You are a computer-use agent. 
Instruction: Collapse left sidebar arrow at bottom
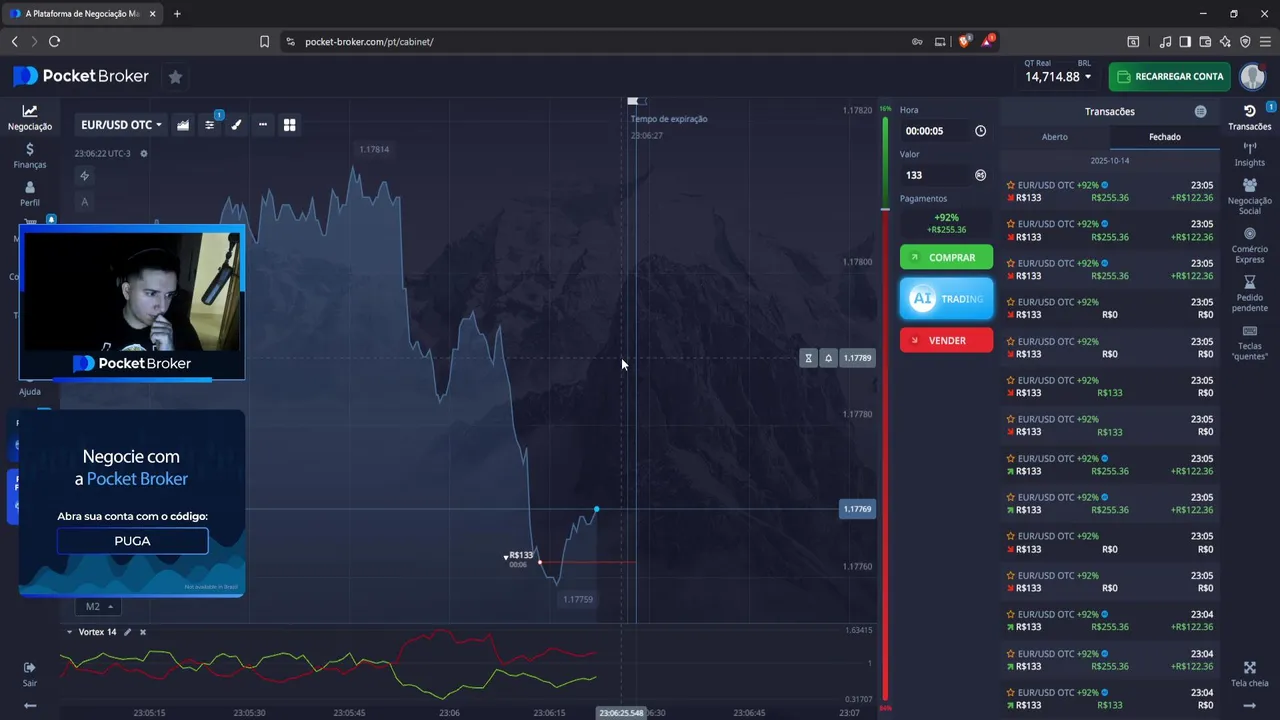pyautogui.click(x=30, y=705)
